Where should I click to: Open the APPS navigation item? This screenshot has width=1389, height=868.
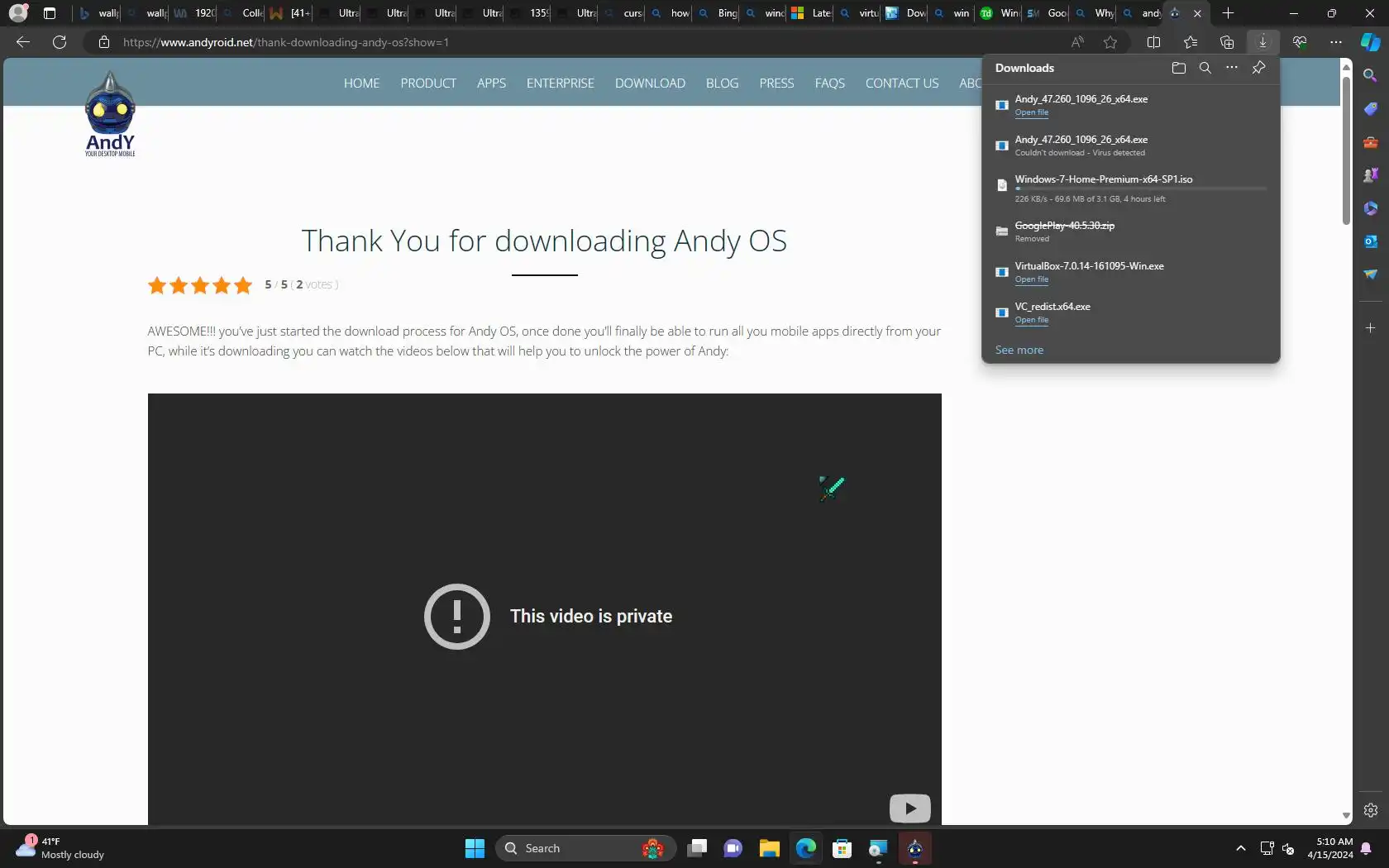[491, 83]
